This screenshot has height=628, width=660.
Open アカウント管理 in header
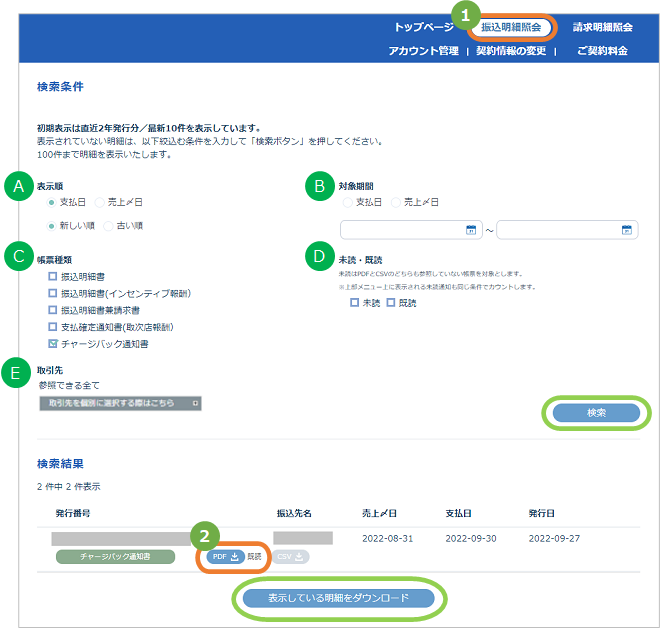[423, 51]
